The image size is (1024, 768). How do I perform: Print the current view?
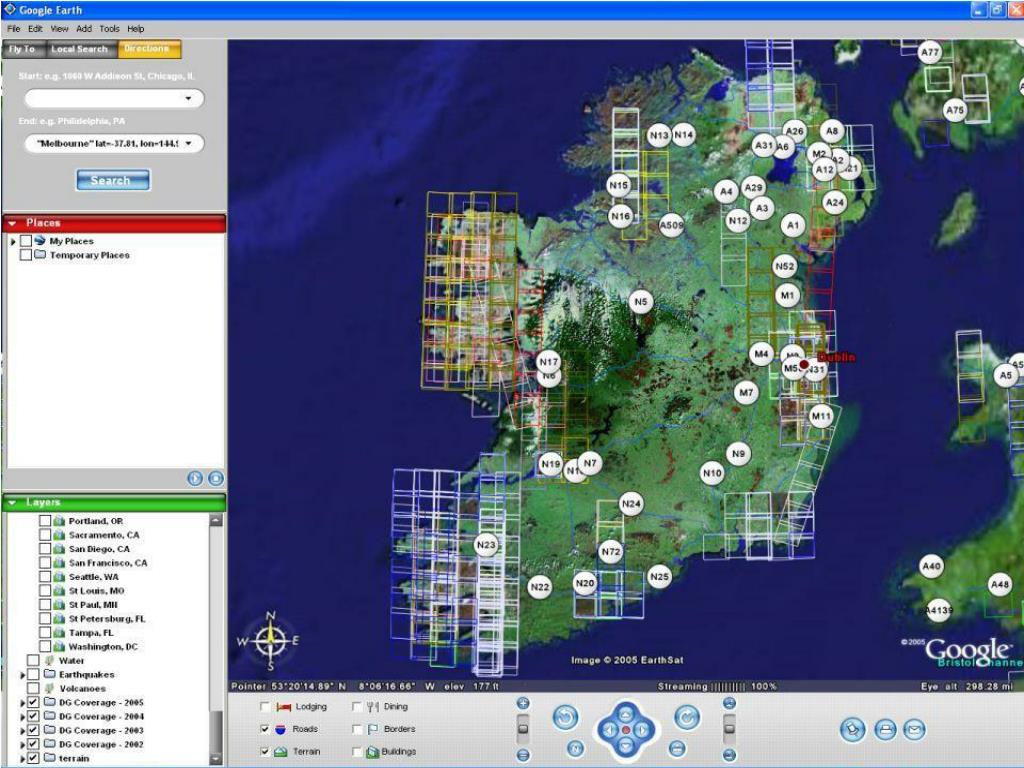click(x=885, y=729)
